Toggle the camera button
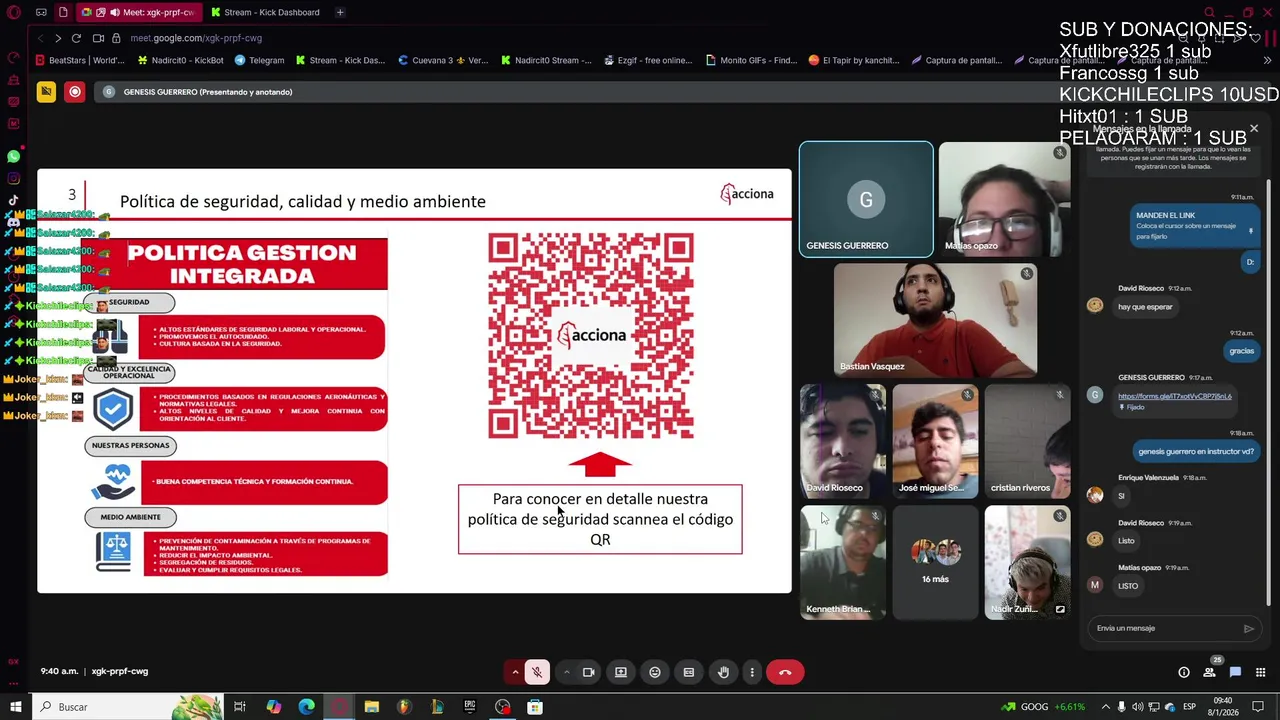1280x720 pixels. [588, 672]
